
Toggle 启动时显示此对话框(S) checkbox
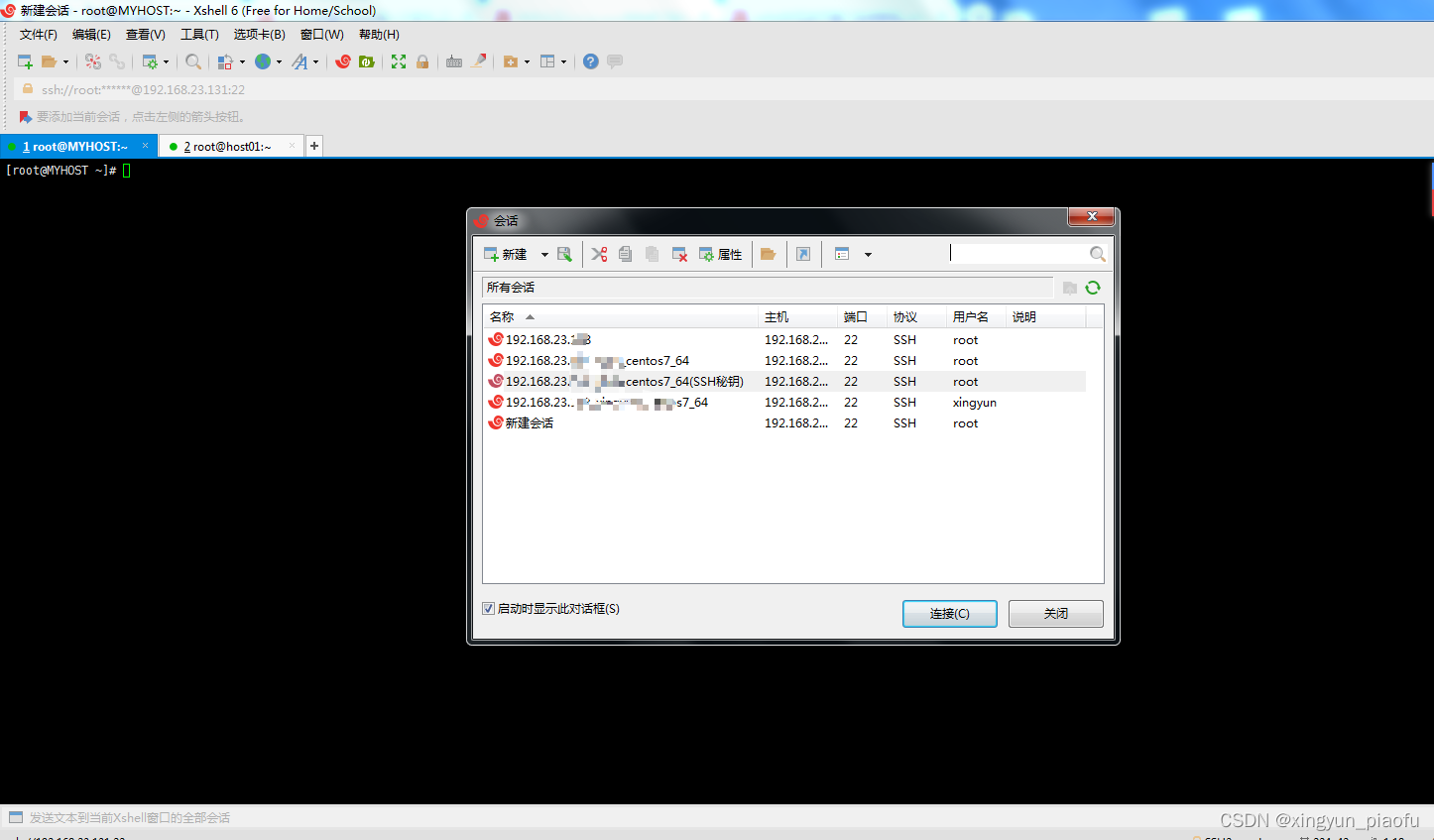click(489, 609)
